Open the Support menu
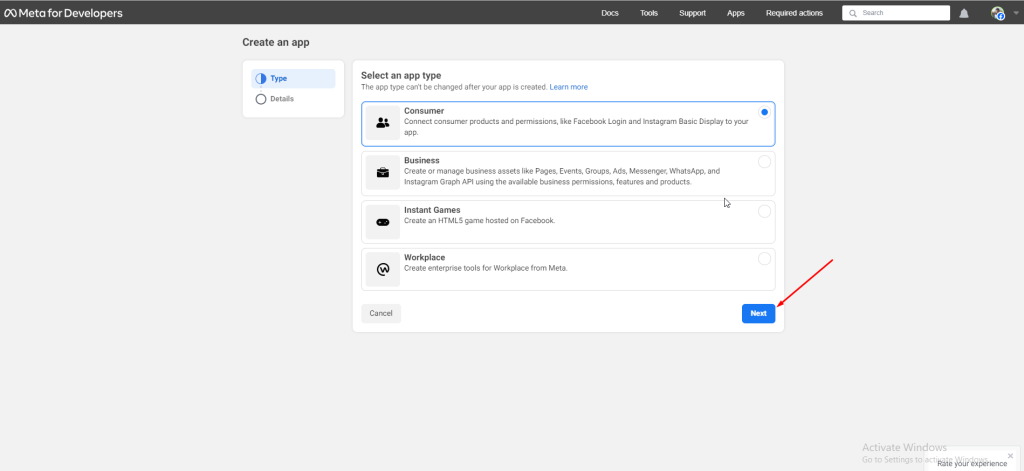The height and width of the screenshot is (471, 1024). 692,13
